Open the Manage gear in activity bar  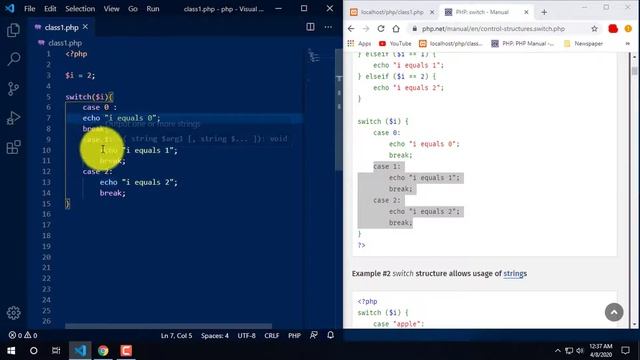click(x=13, y=313)
